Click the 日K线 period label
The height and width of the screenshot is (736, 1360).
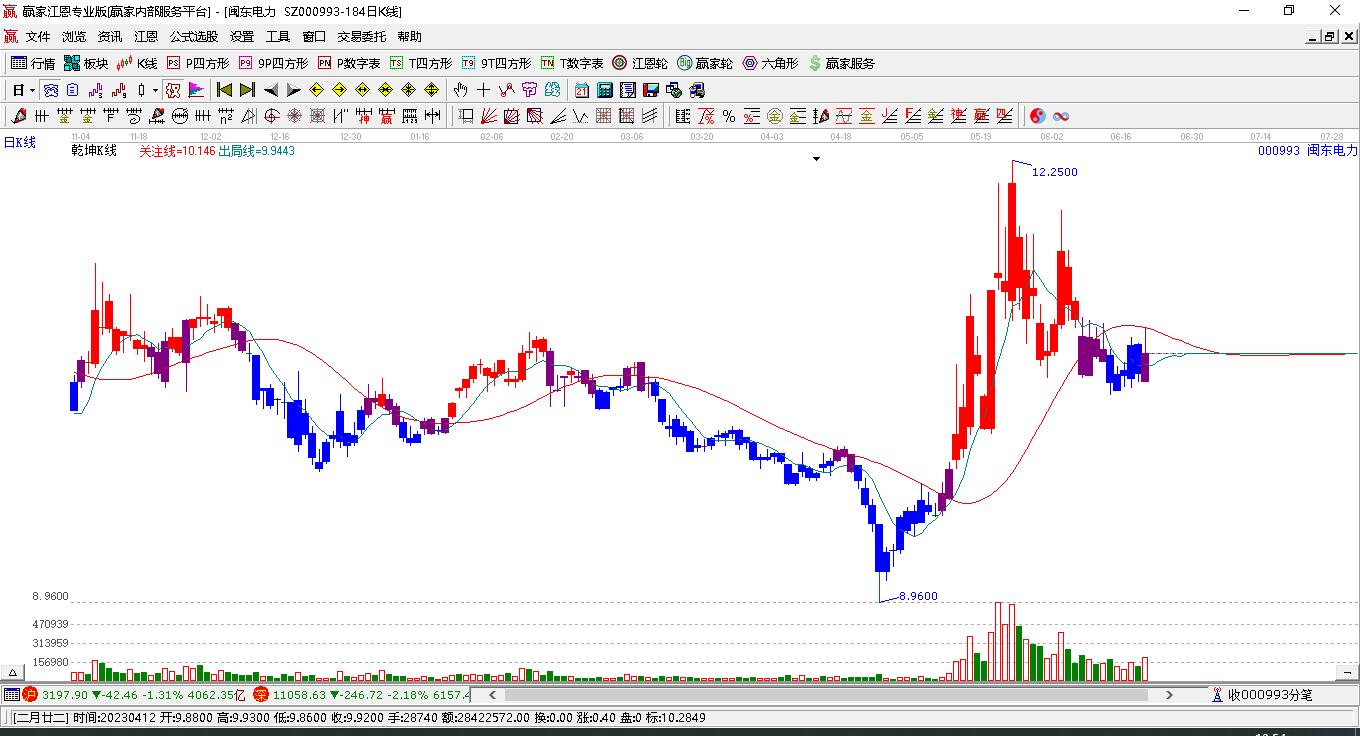(x=19, y=142)
